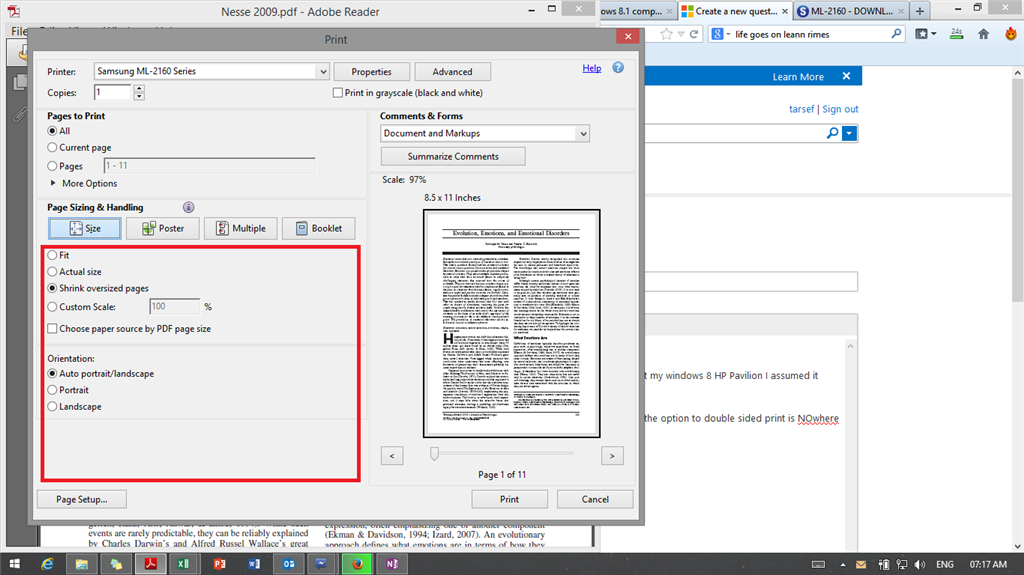This screenshot has height=575, width=1024.
Task: Decrease copies with the down stepper
Action: [138, 97]
